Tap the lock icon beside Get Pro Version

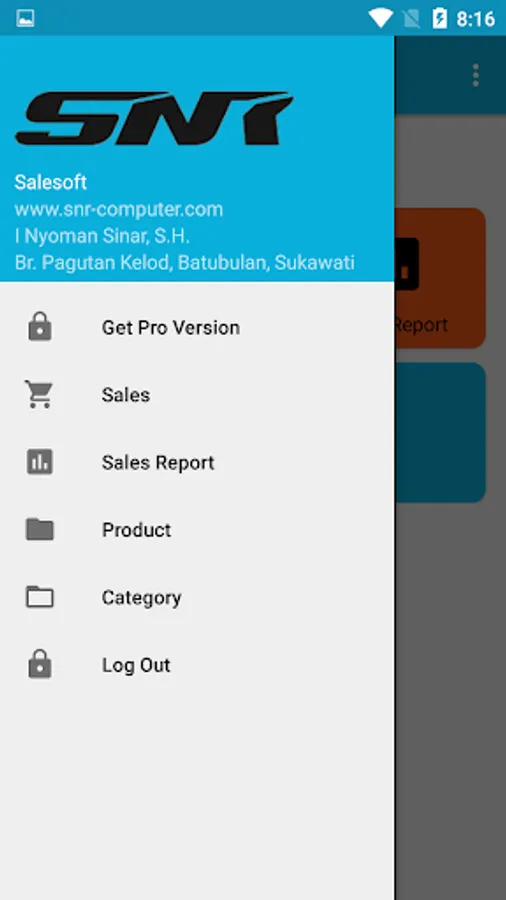pyautogui.click(x=40, y=327)
